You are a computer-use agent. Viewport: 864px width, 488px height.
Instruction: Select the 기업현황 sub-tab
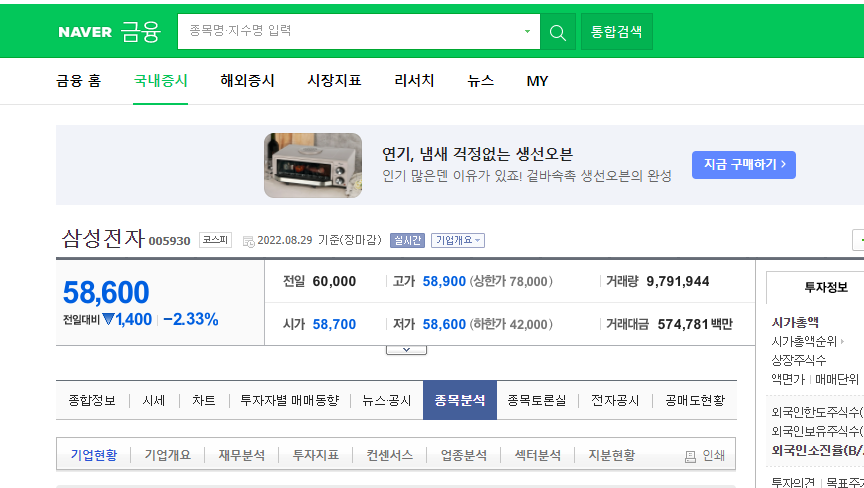(x=94, y=456)
